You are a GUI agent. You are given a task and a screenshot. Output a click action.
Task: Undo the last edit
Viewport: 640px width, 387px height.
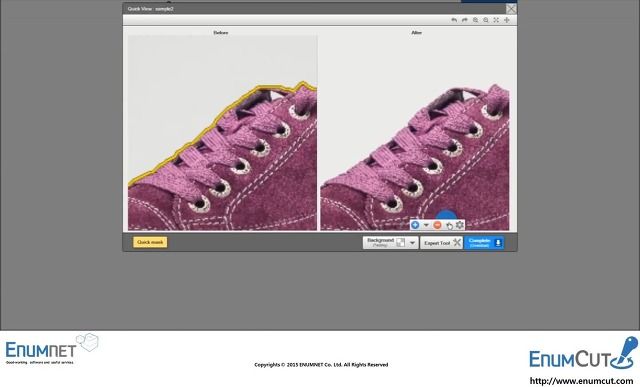pos(454,20)
